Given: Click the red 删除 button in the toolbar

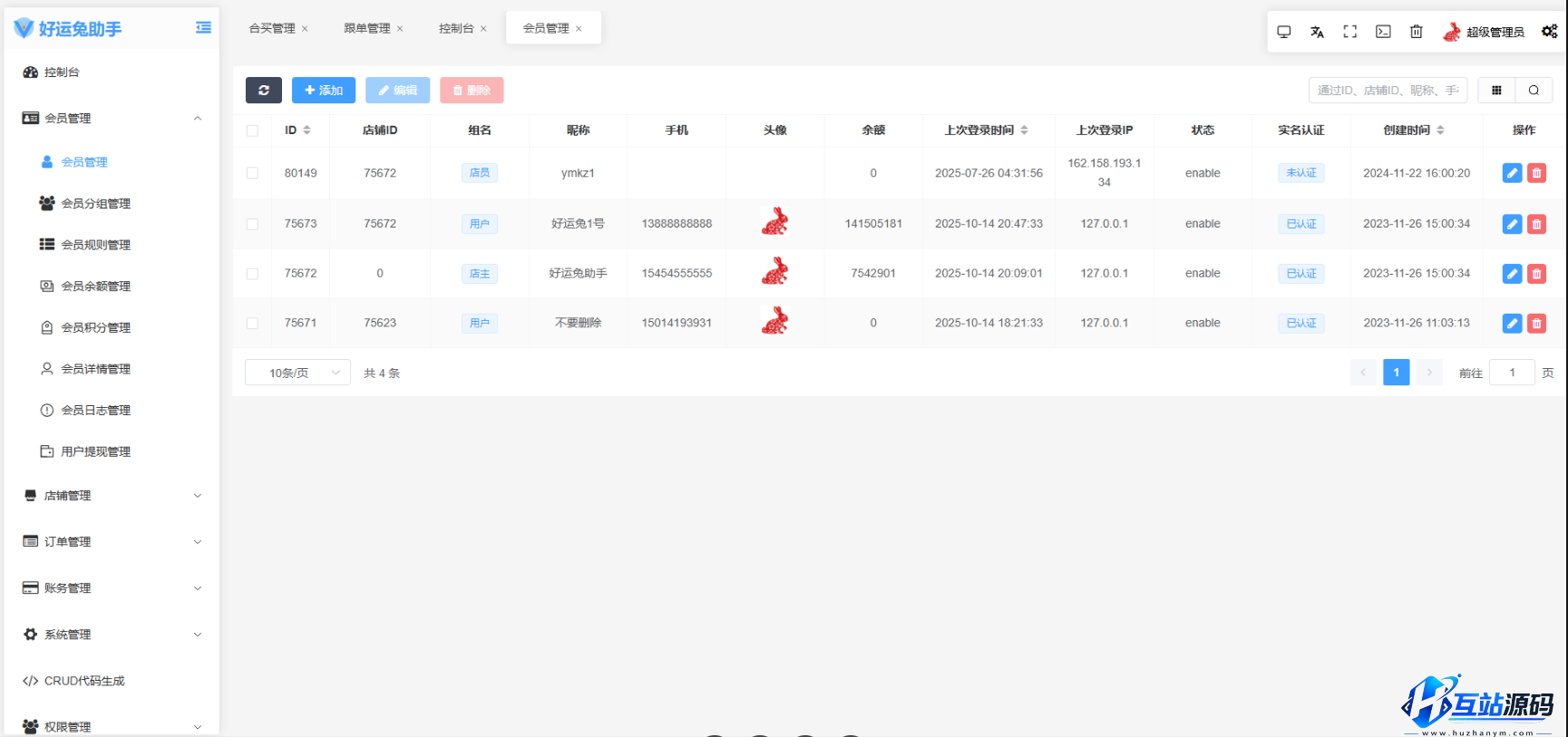Looking at the screenshot, I should [472, 90].
